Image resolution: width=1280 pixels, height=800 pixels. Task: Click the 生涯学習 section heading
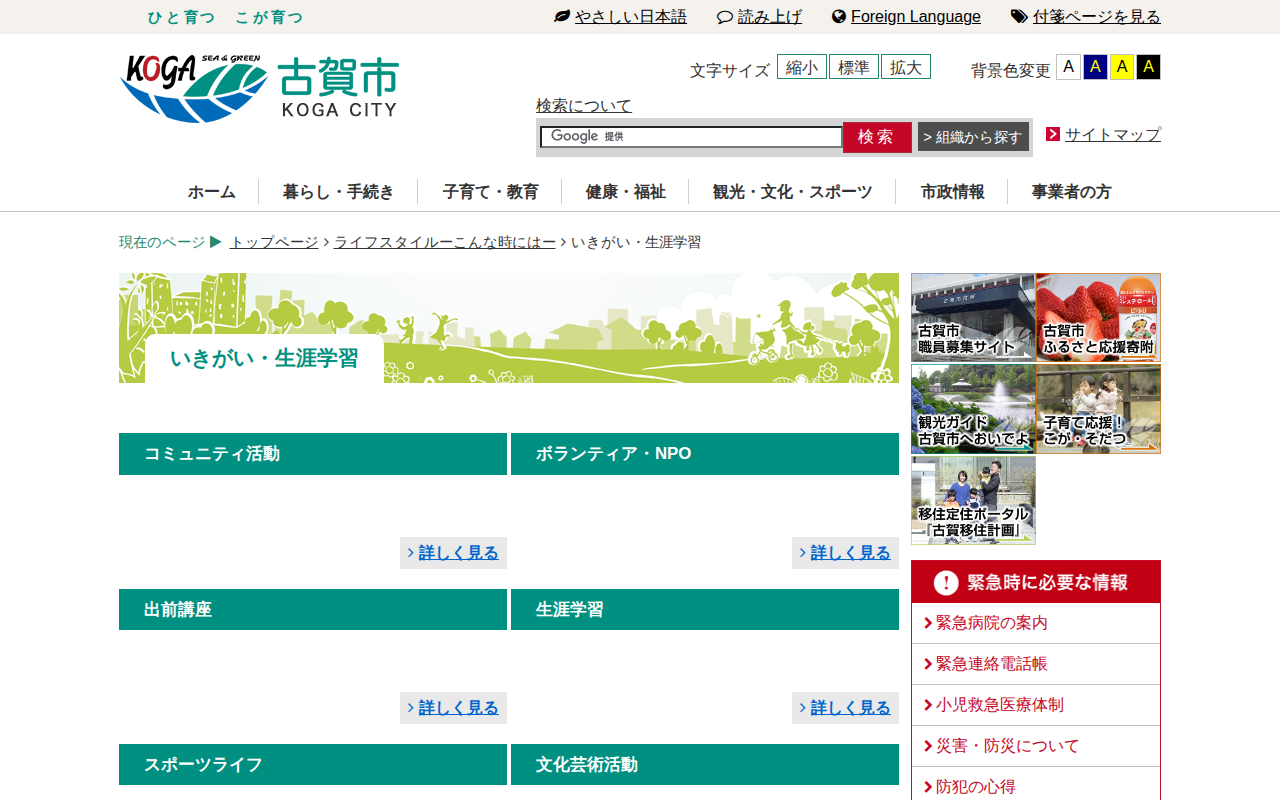point(705,610)
